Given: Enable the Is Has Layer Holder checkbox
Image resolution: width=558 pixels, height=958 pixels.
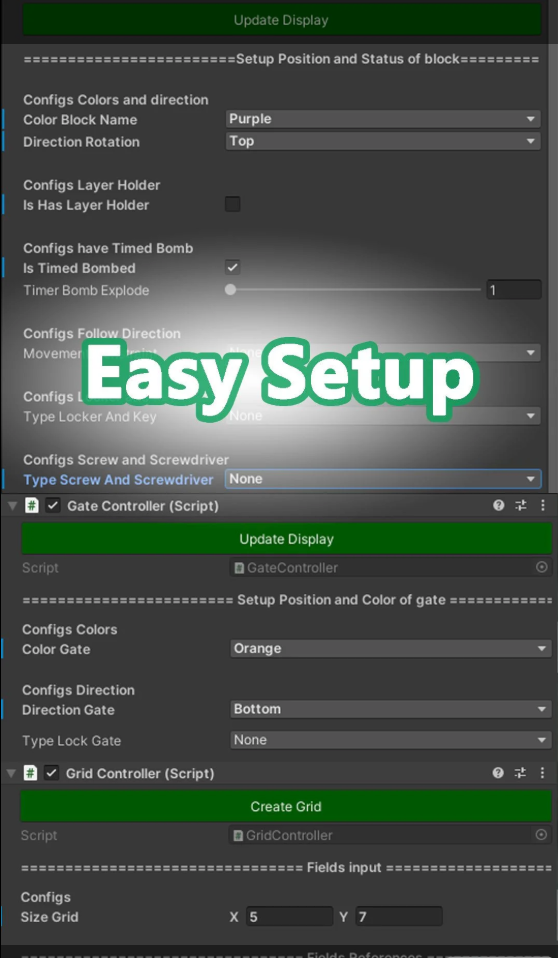Looking at the screenshot, I should click(232, 204).
